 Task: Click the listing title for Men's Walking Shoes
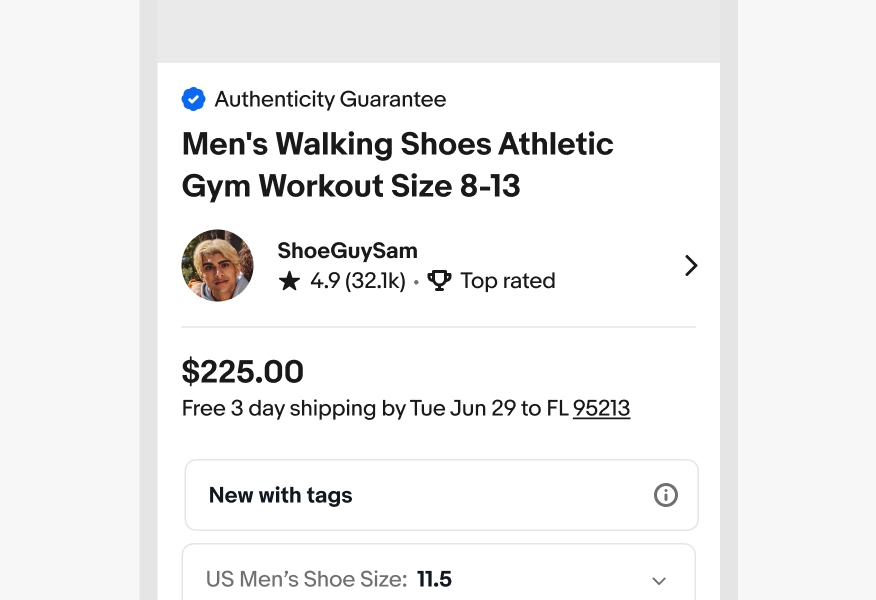[397, 165]
